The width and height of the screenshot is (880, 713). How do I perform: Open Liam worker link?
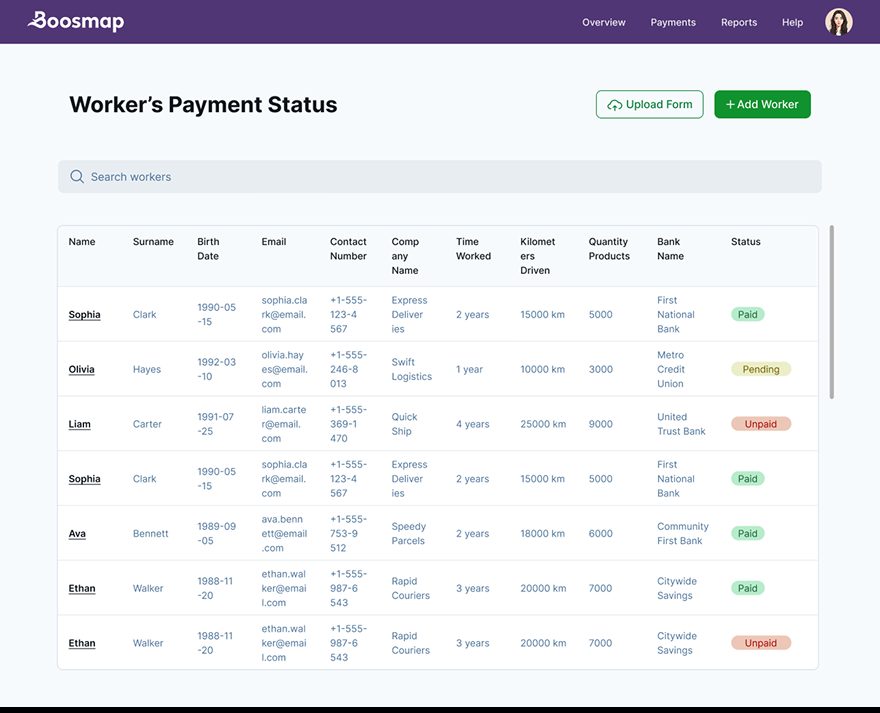tap(79, 424)
